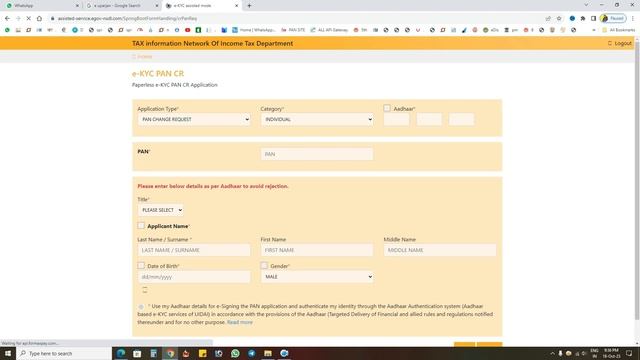The image size is (640, 360).
Task: Show hidden system tray icons
Action: [552, 353]
